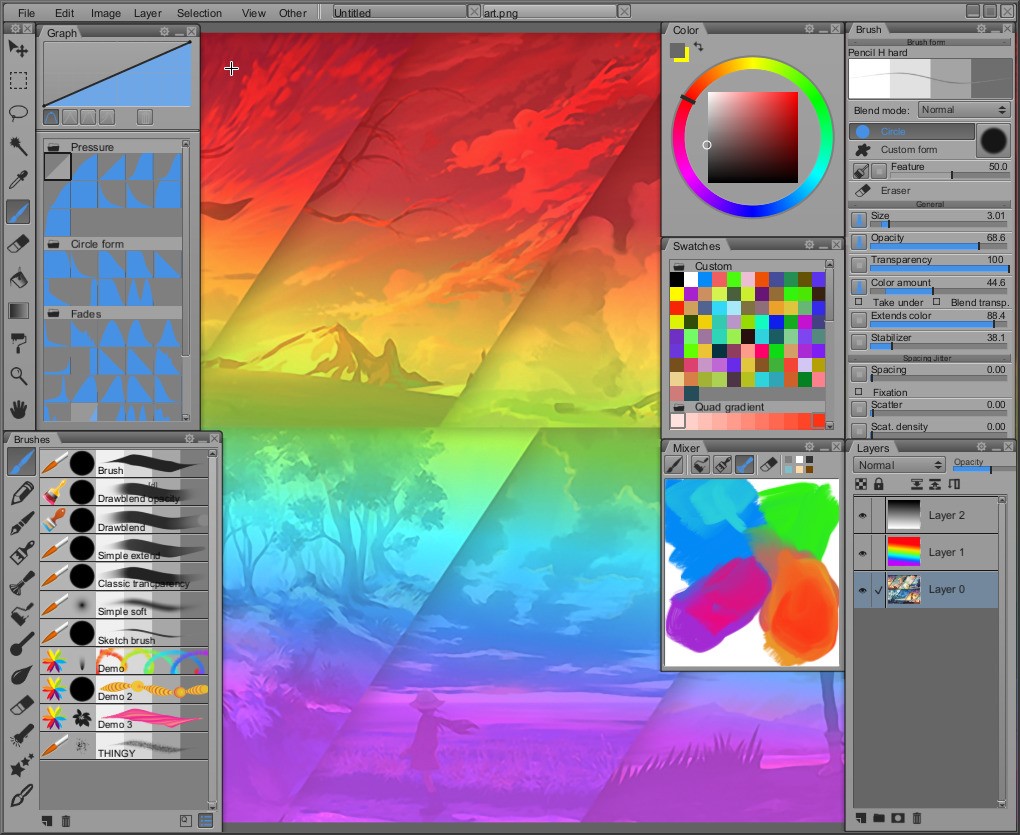Select the Eyedropper tool in left toolbar
The width and height of the screenshot is (1020, 835).
coord(18,179)
